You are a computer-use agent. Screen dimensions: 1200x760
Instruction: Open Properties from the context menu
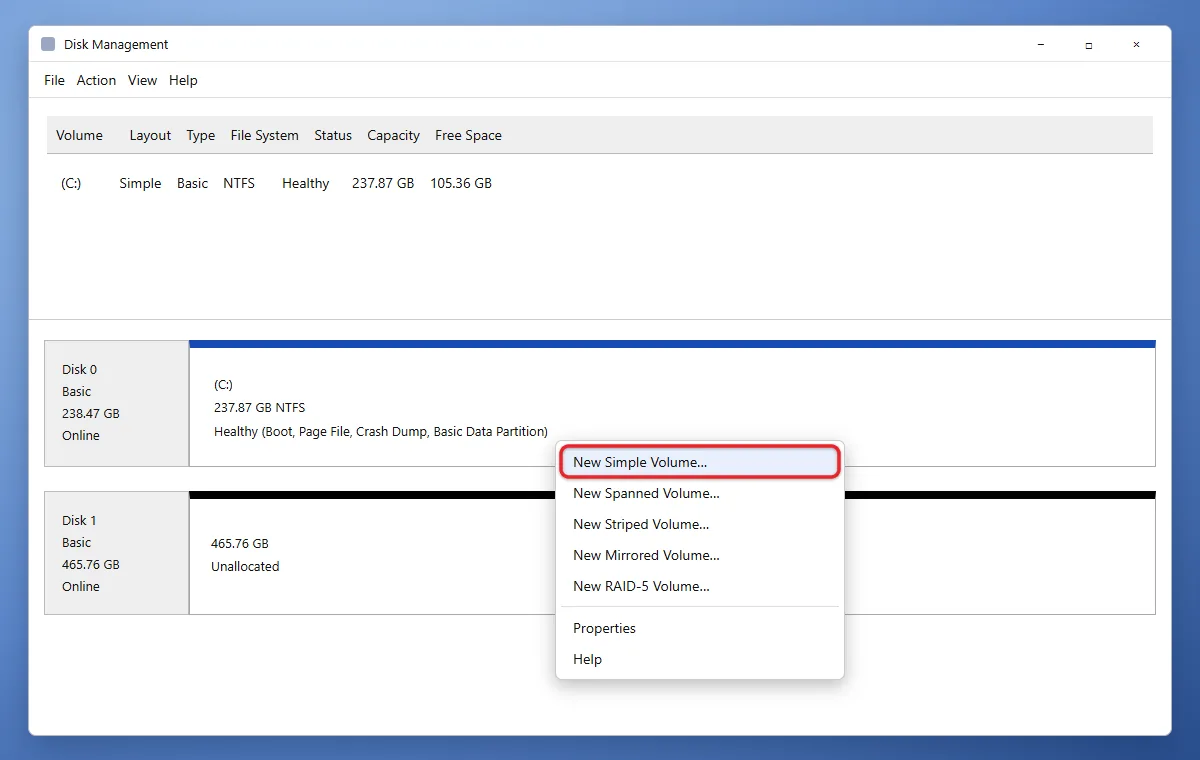coord(699,628)
